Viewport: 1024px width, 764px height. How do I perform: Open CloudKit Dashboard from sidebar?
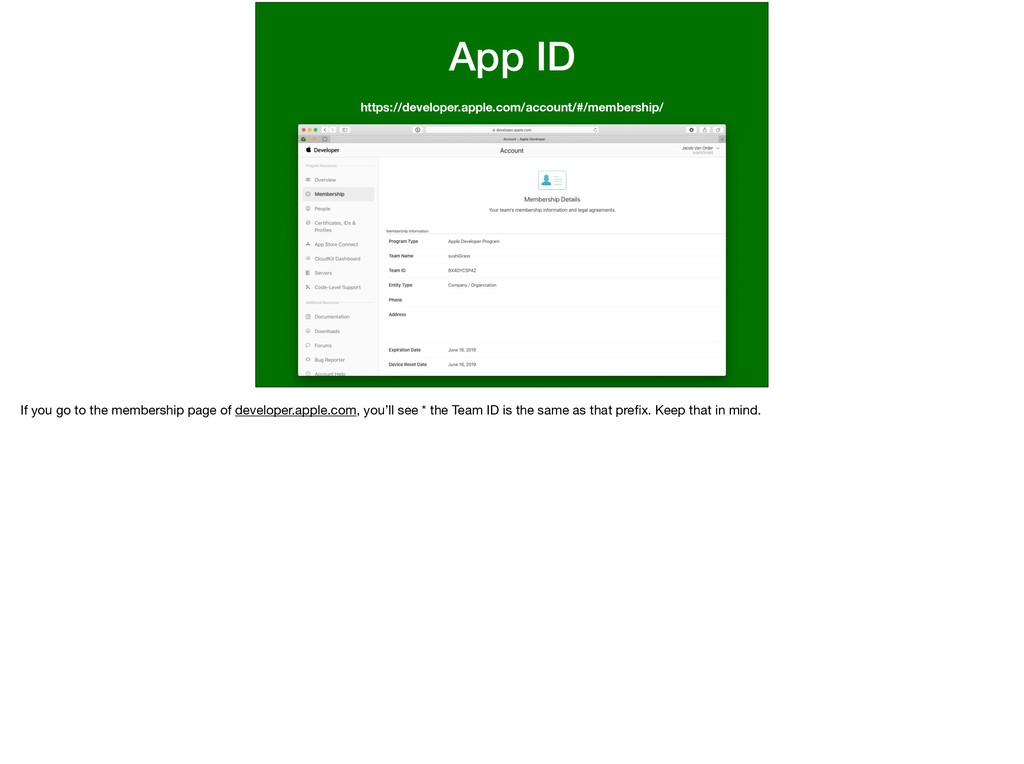337,259
